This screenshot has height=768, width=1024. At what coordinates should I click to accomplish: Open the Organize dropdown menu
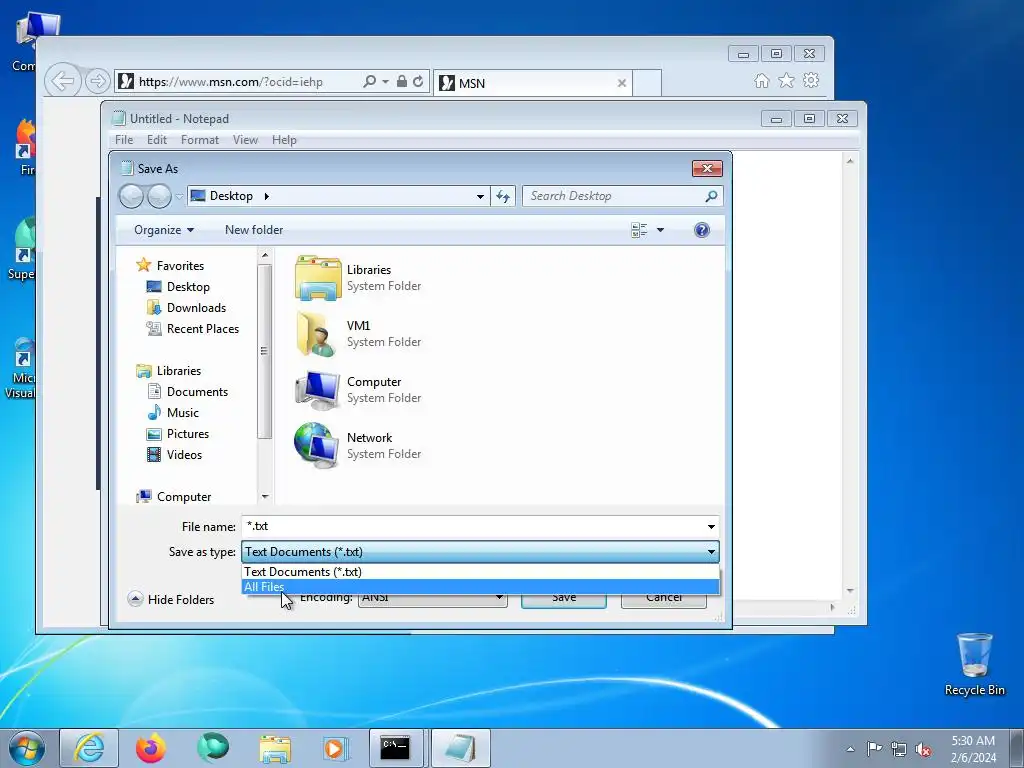pyautogui.click(x=164, y=230)
